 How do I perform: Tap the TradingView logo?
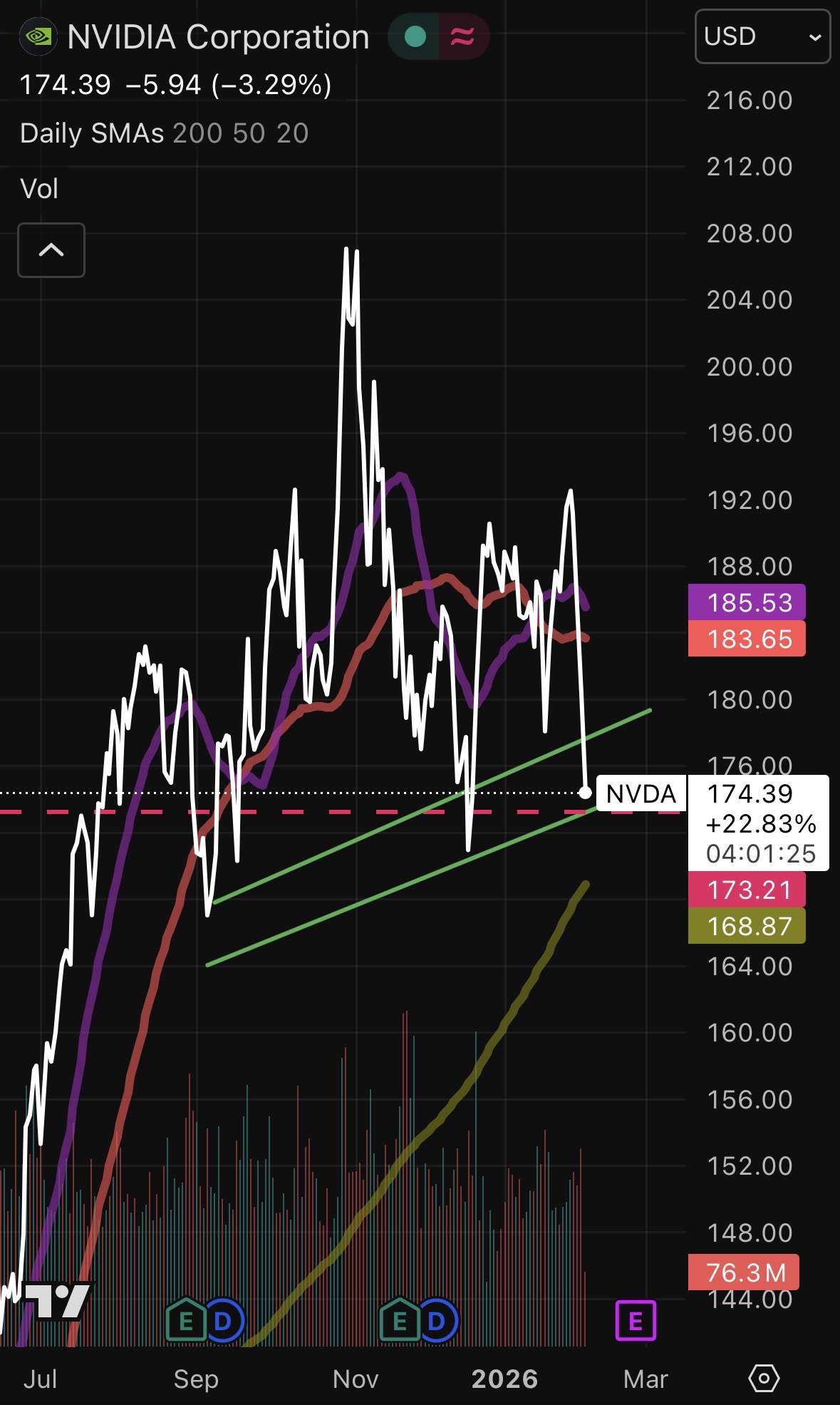click(57, 1300)
